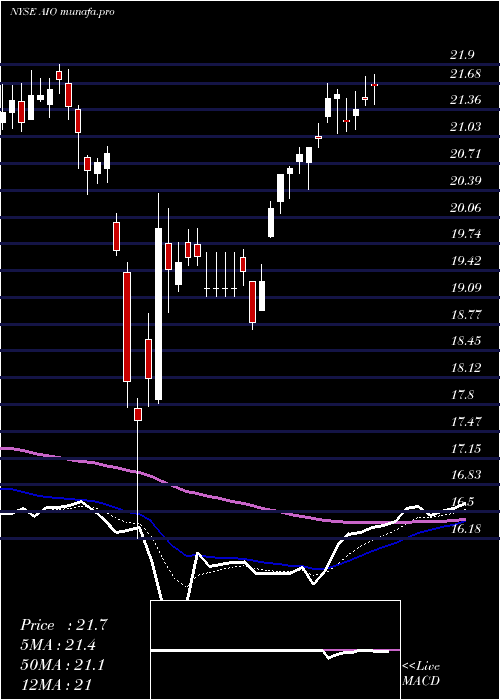Click the 16.83 price axis label
Image resolution: width=500 pixels, height=700 pixels.
(x=466, y=475)
